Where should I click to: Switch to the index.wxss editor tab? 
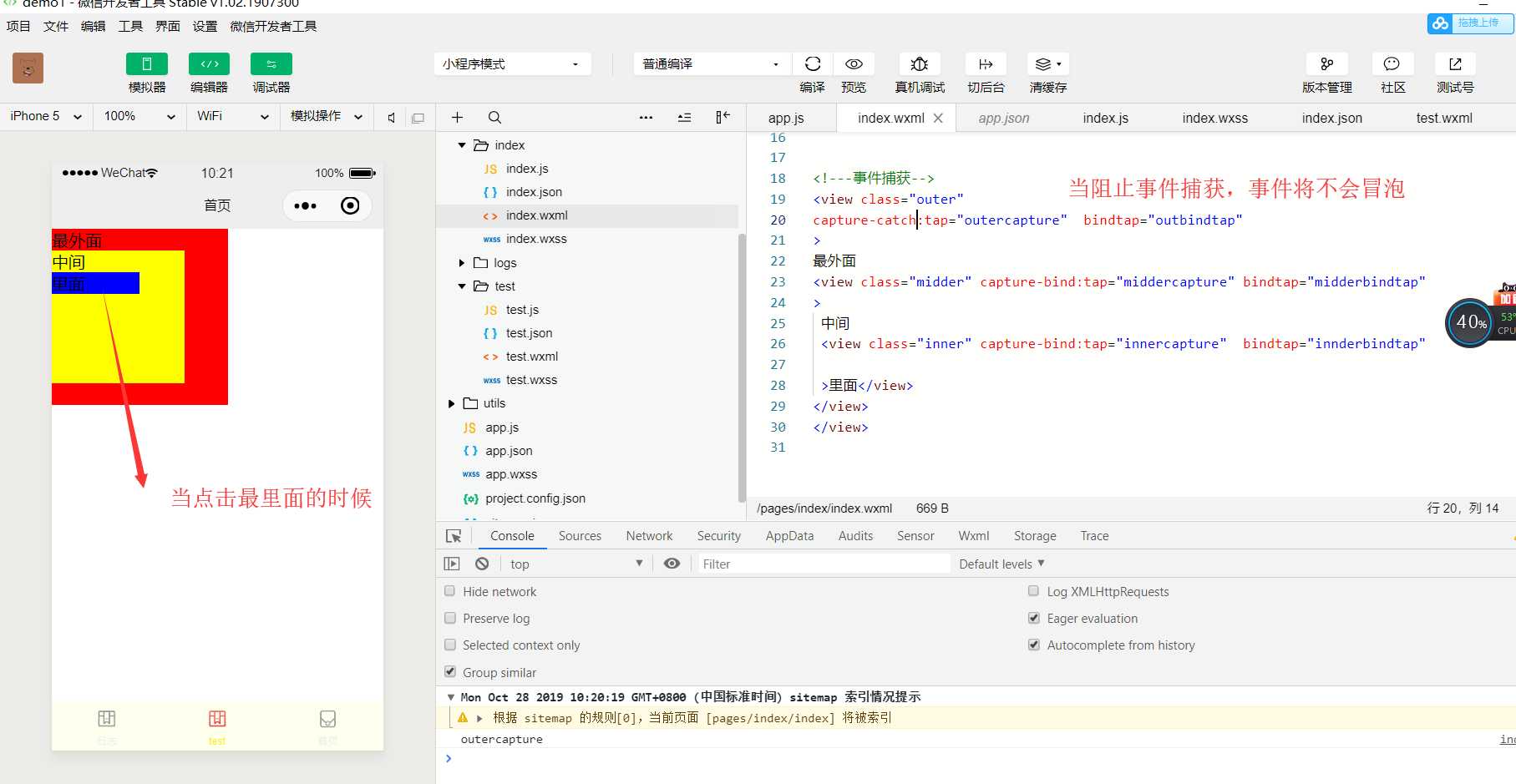(1214, 119)
